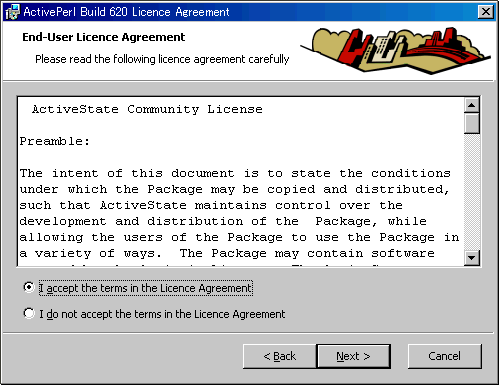Image resolution: width=499 pixels, height=385 pixels.
Task: Select the accept terms radio button
Action: 29,287
